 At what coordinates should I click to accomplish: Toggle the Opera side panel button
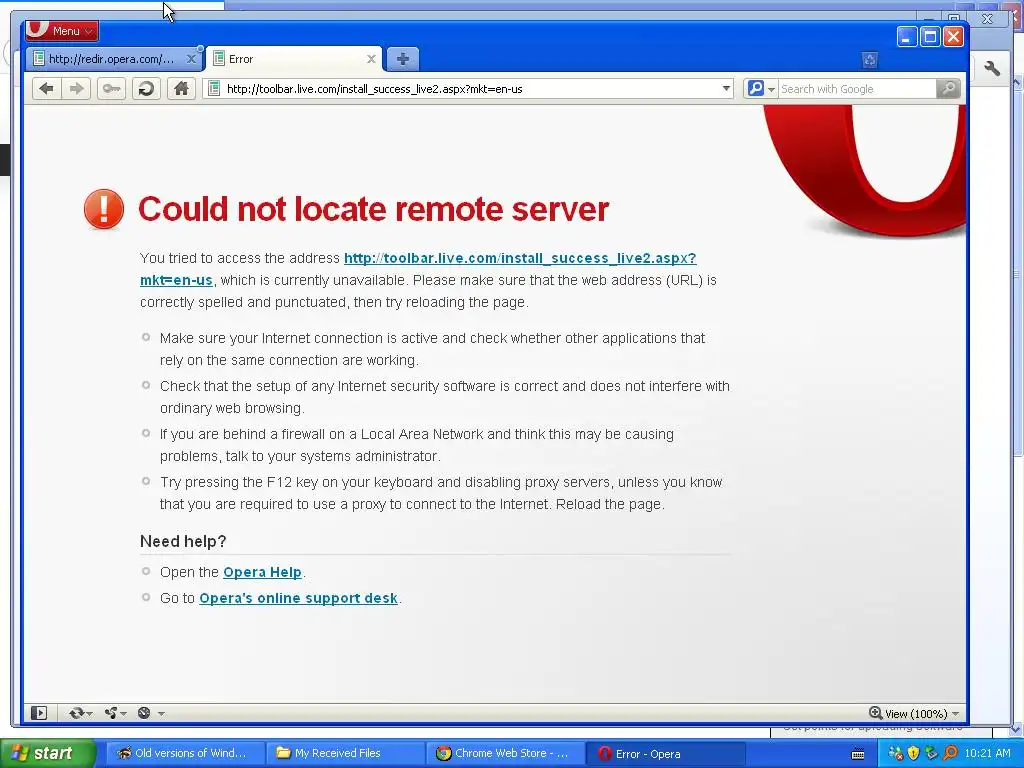[x=39, y=713]
